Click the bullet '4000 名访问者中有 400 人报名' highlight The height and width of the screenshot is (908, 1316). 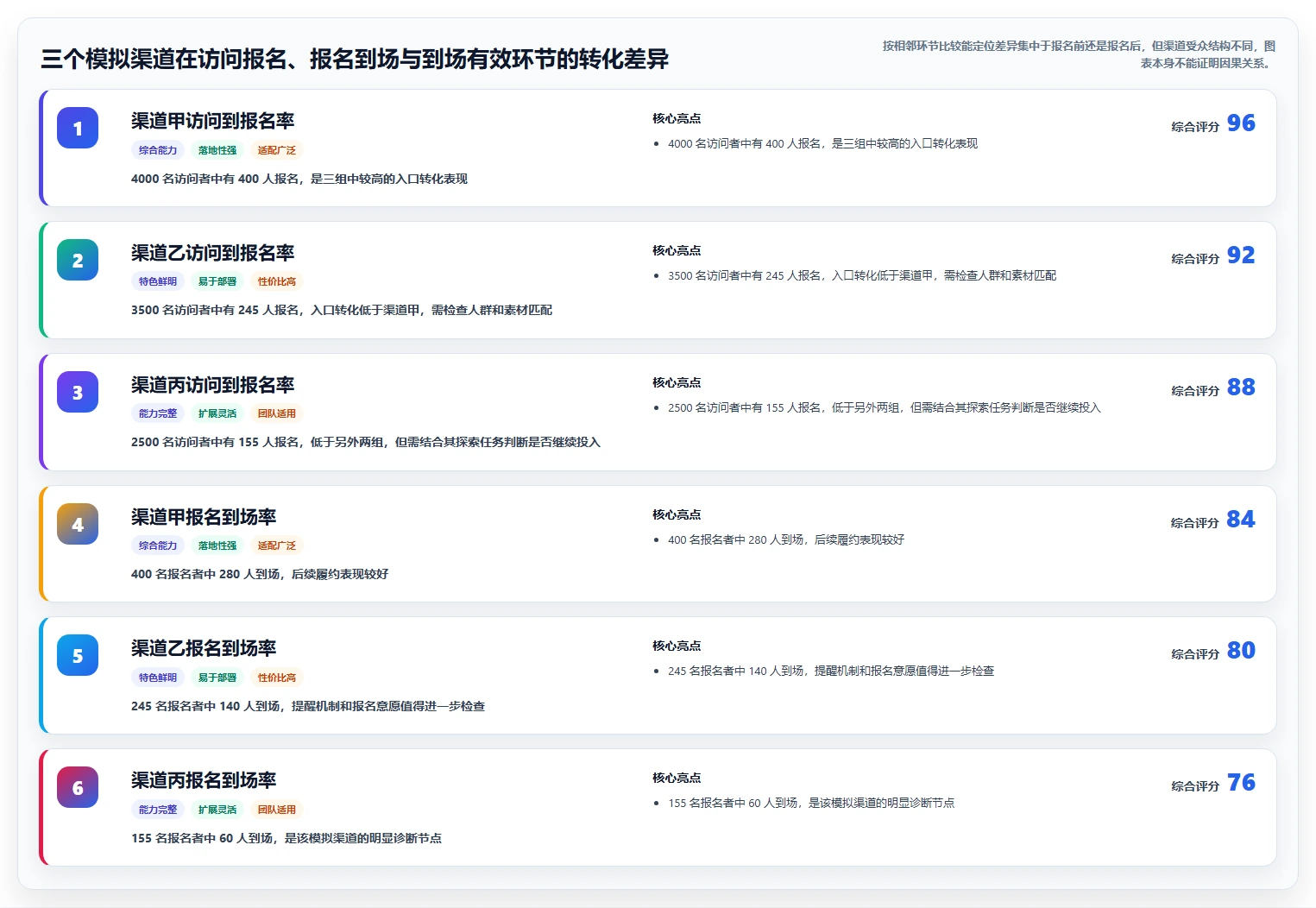[x=822, y=144]
